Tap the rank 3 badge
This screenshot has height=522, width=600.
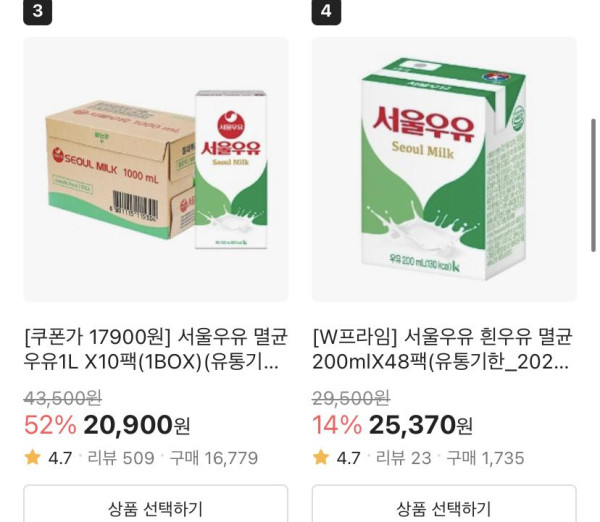point(37,12)
